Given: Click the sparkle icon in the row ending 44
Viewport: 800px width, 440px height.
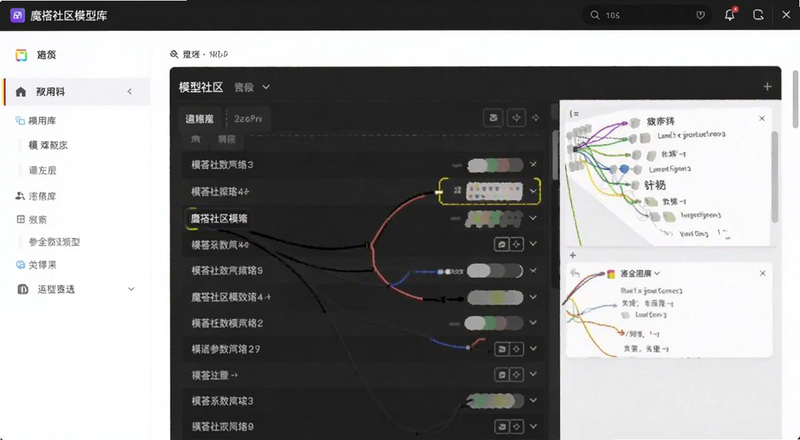Looking at the screenshot, I should tap(516, 245).
